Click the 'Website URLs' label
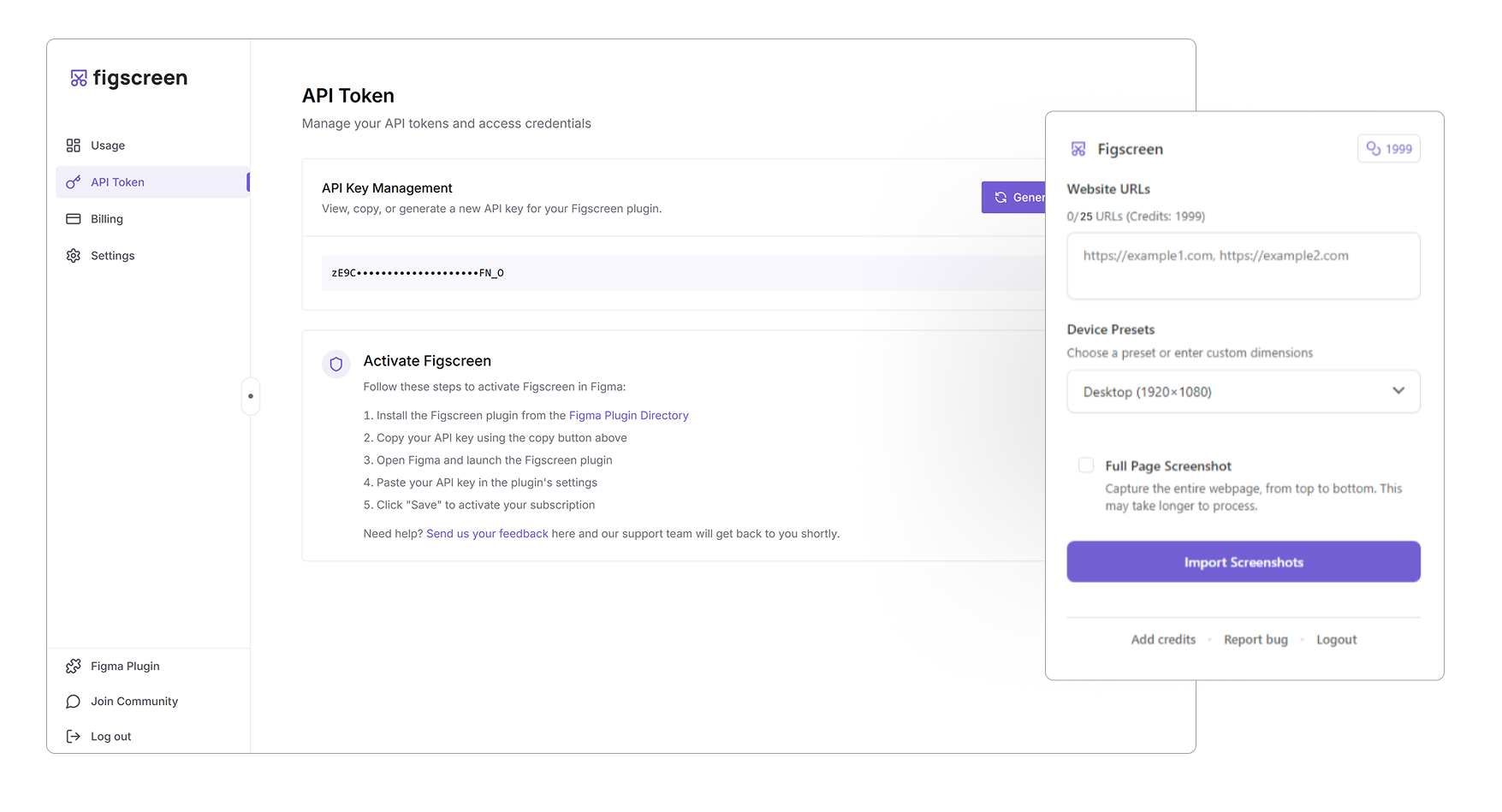The width and height of the screenshot is (1502, 812). pos(1108,189)
